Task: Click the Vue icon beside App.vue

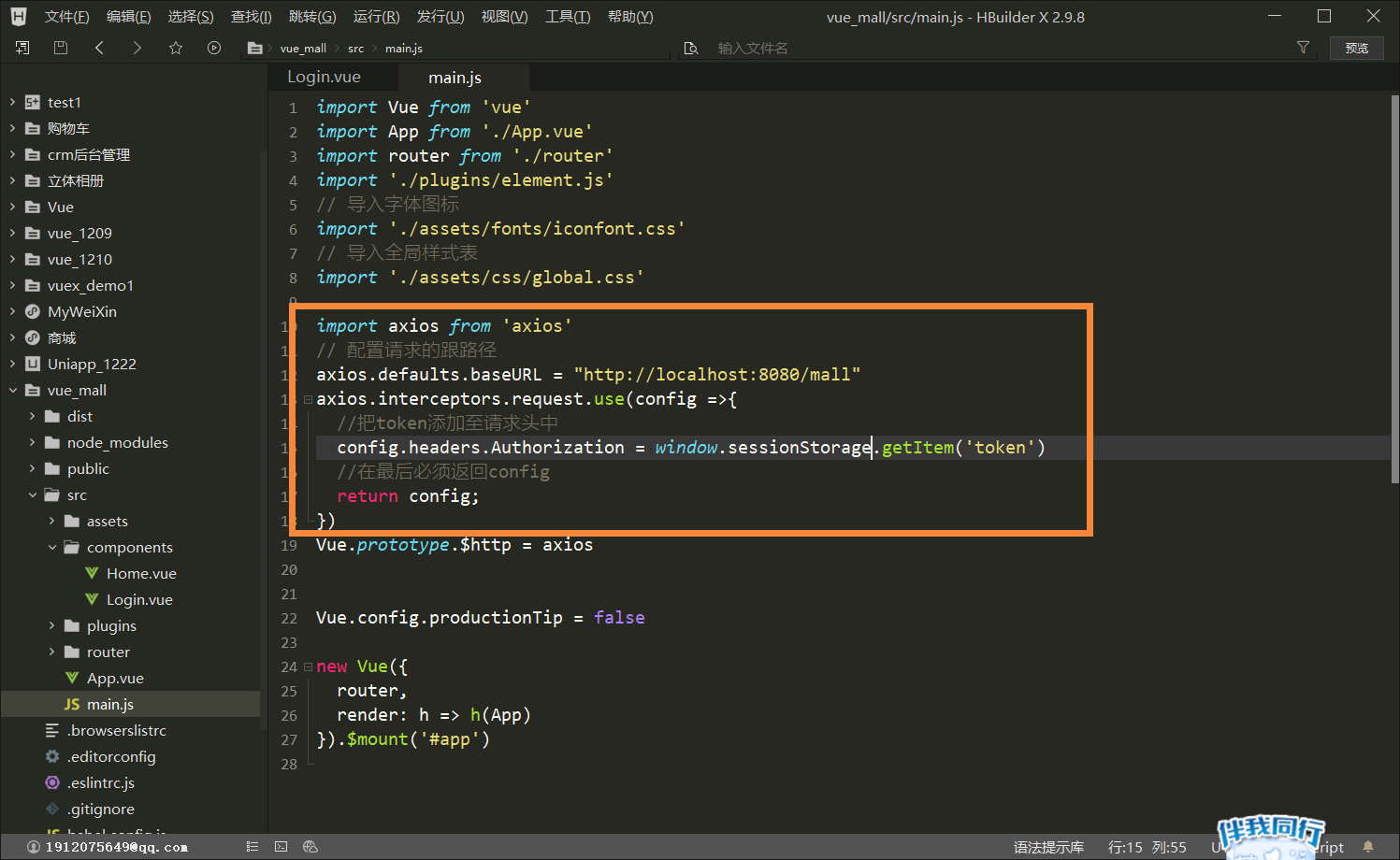Action: pos(72,678)
